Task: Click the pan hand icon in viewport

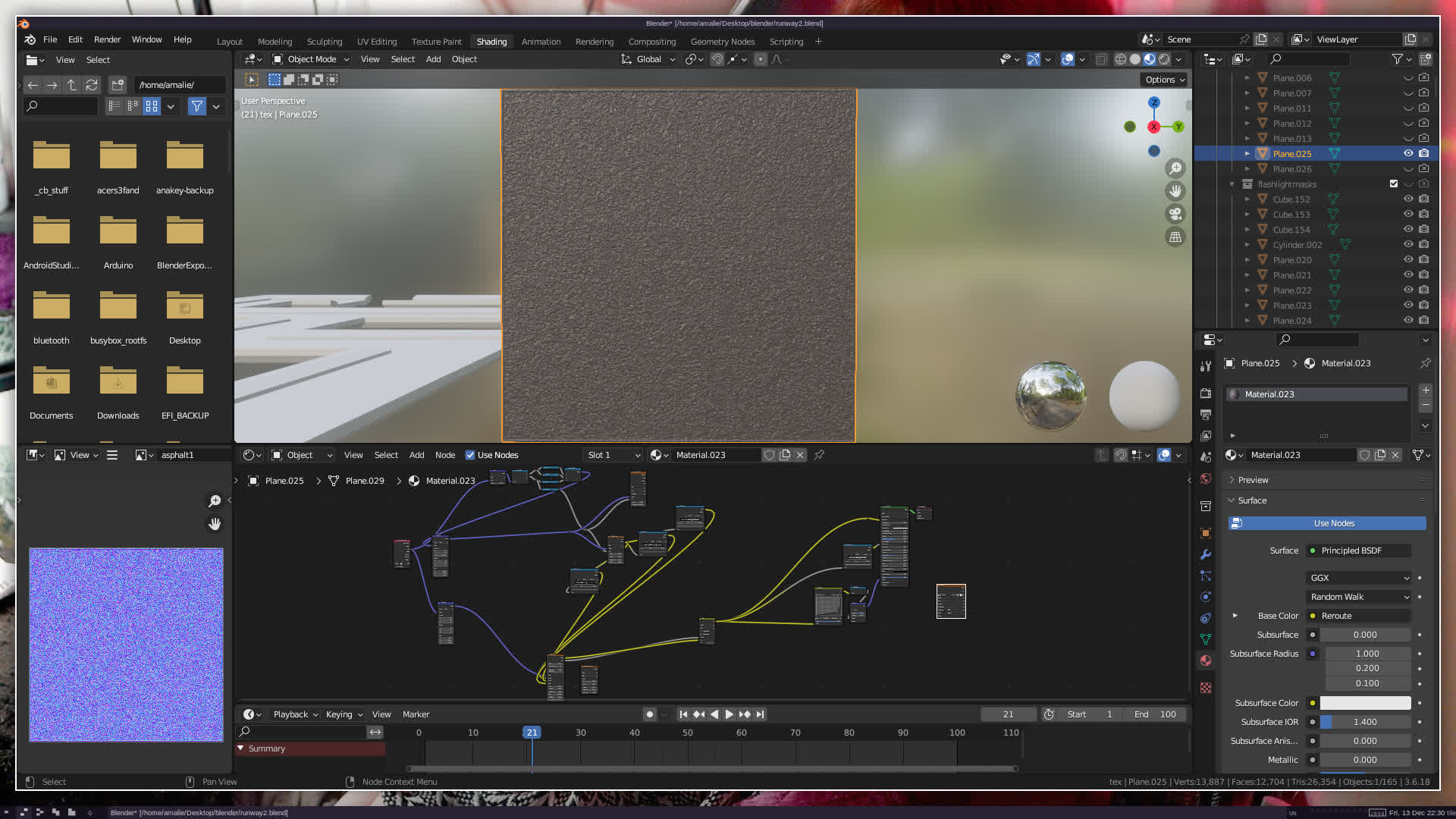Action: pyautogui.click(x=1175, y=191)
